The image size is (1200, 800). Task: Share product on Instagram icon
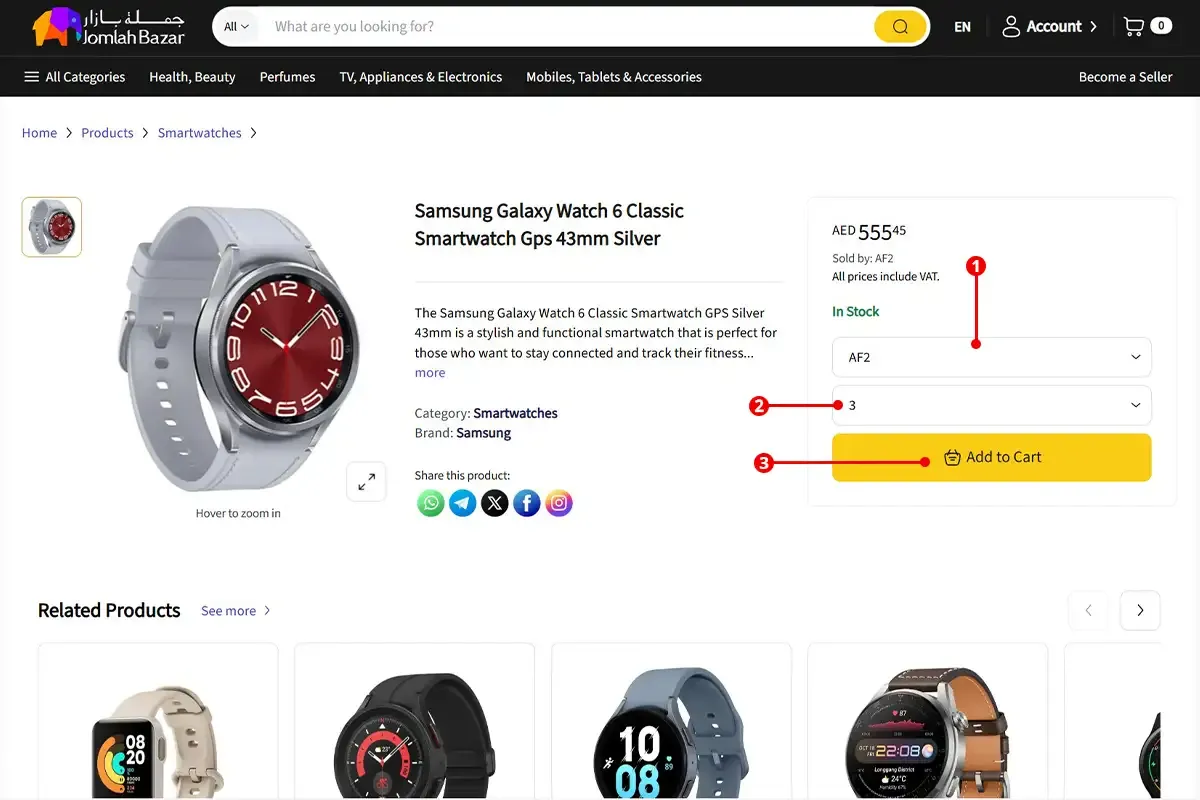coord(559,502)
